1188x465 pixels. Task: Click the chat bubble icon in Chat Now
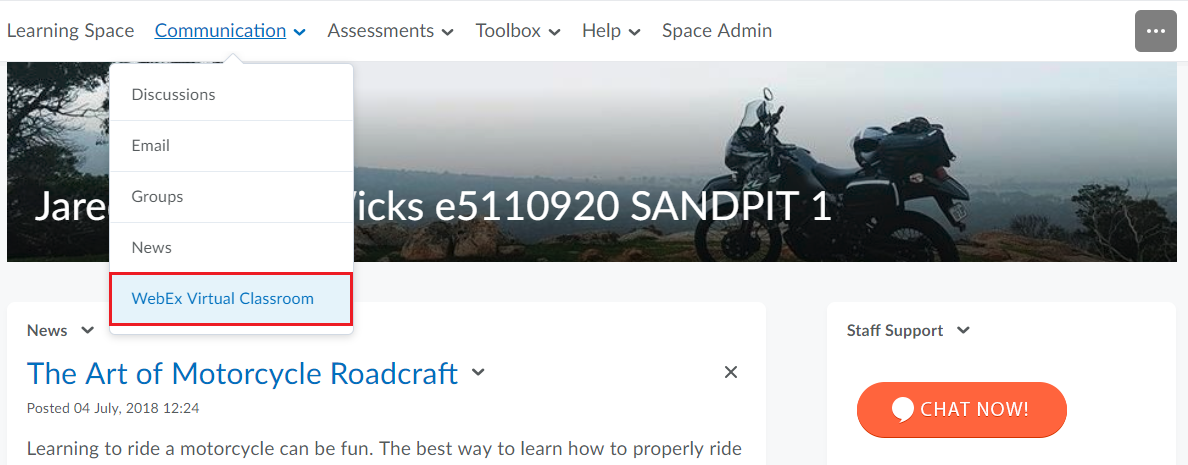coord(903,410)
